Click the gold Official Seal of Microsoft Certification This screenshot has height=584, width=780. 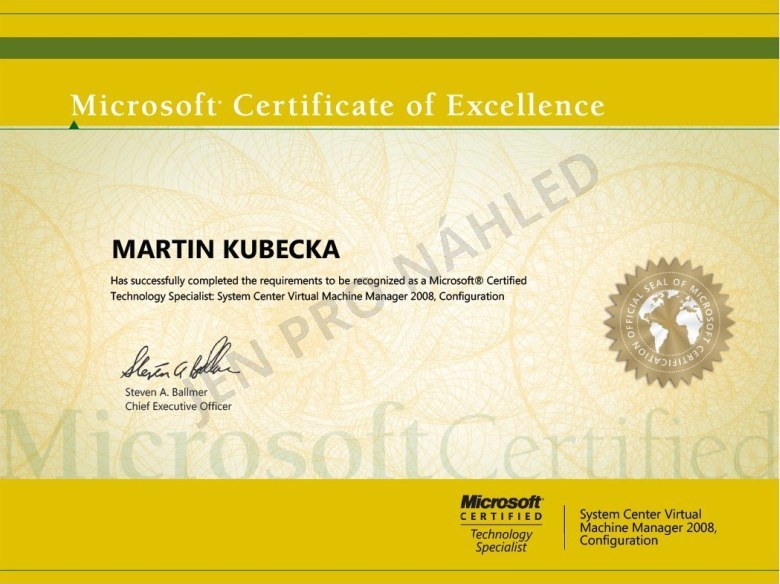pyautogui.click(x=669, y=322)
